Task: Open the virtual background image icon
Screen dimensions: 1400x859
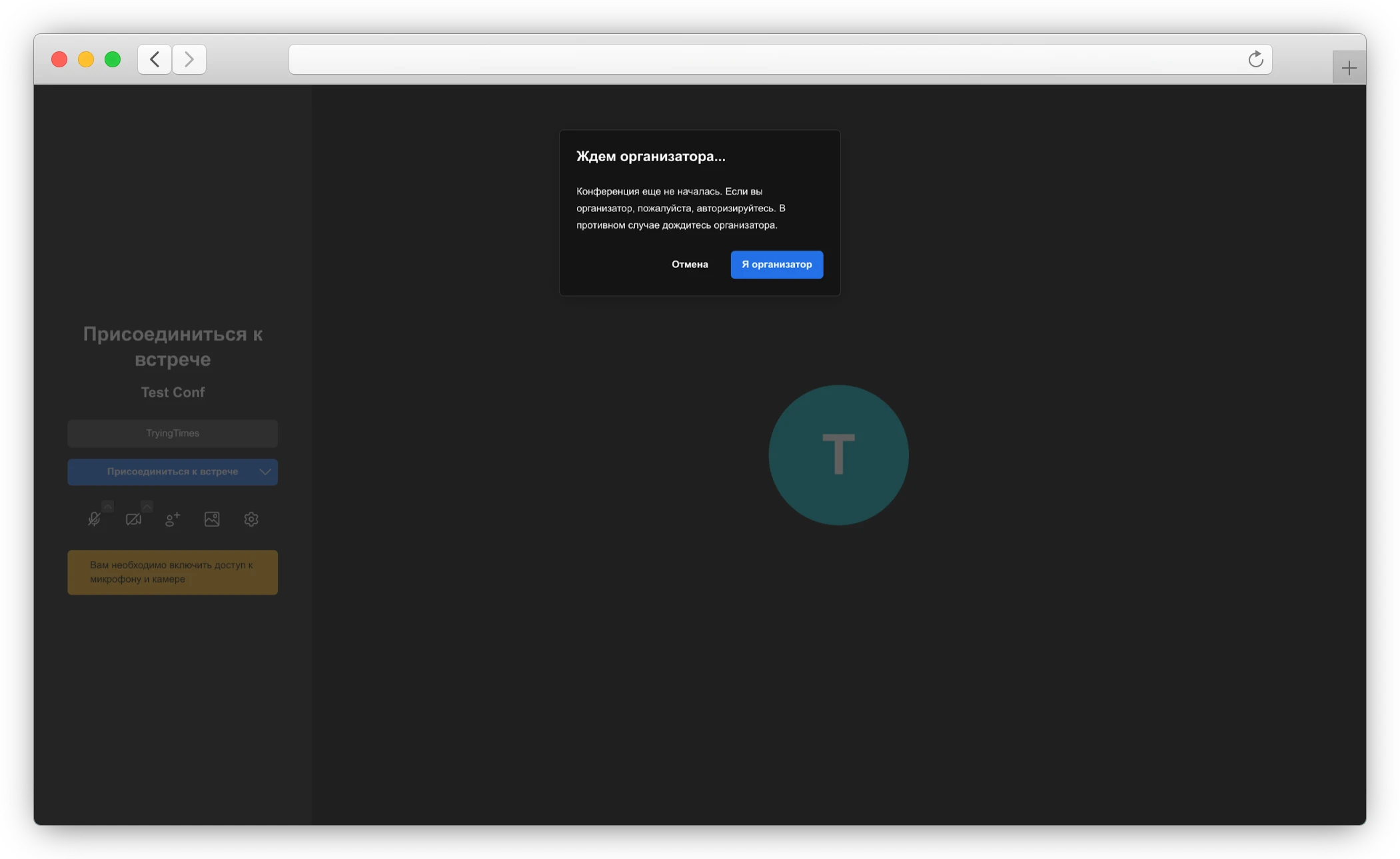Action: [212, 519]
